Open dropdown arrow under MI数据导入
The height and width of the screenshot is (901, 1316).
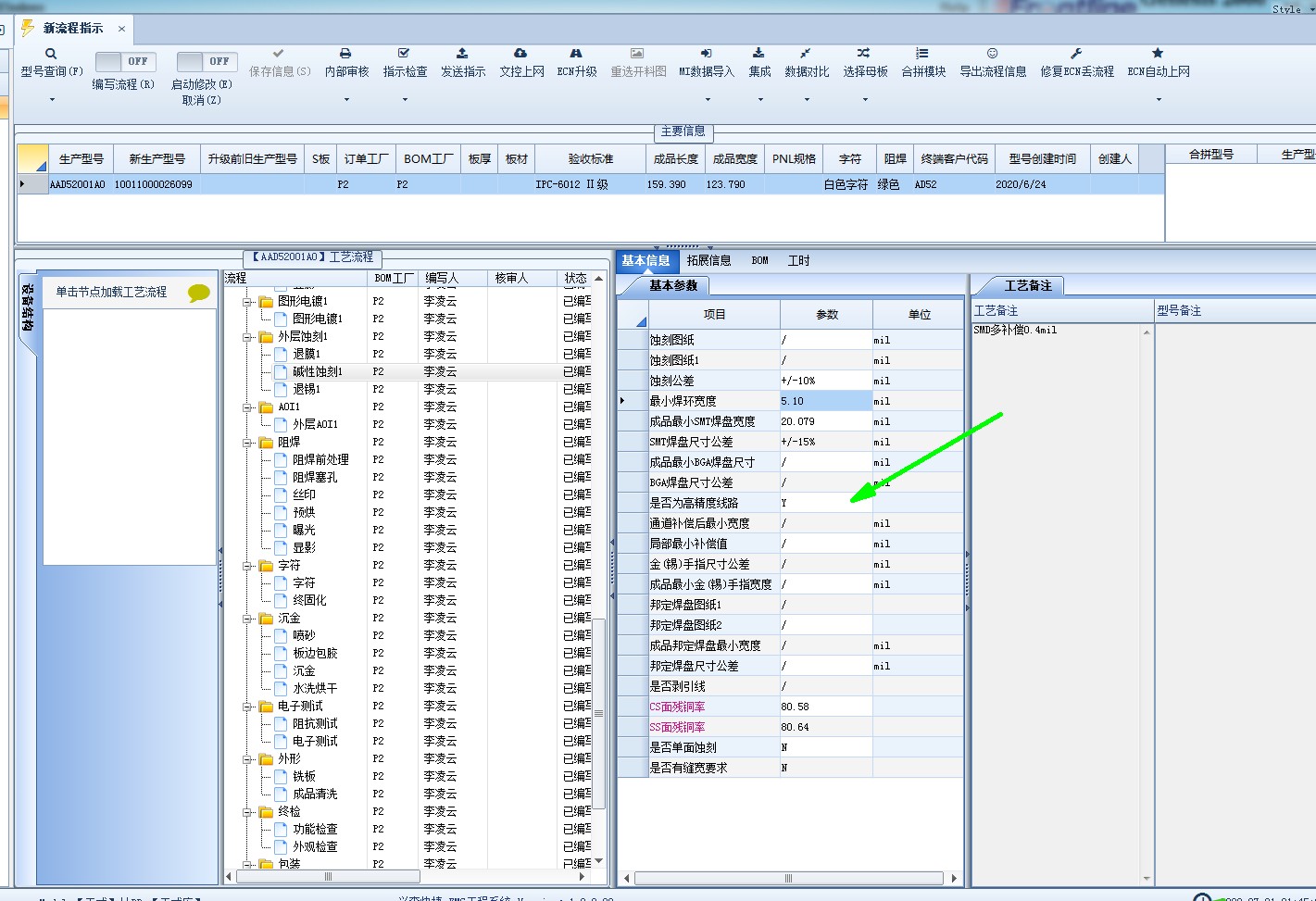coord(707,100)
